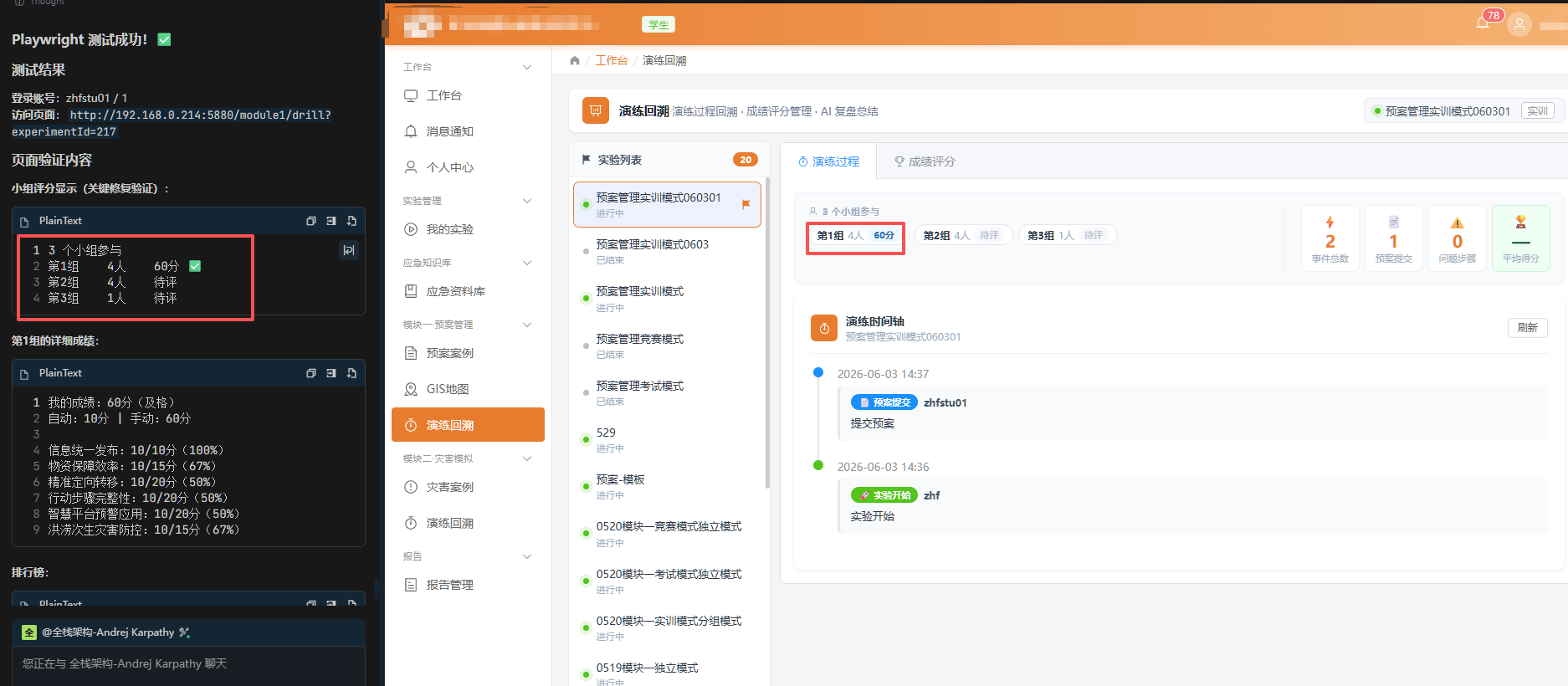Click the 事件总数 stat card
1568x686 pixels.
(x=1330, y=238)
